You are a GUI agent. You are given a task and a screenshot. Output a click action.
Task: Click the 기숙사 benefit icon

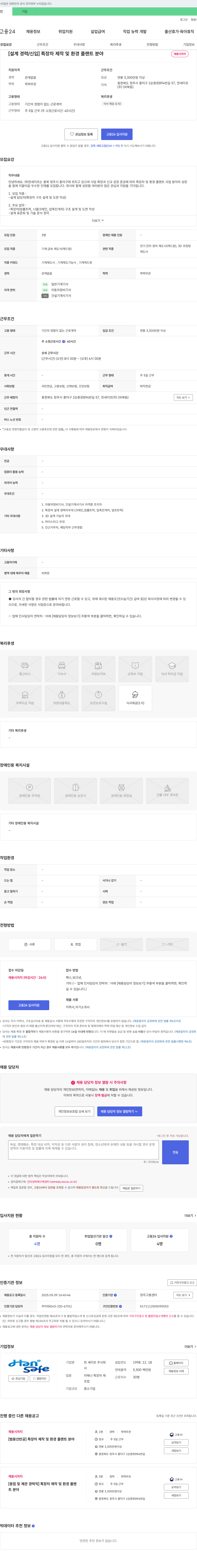62,669
